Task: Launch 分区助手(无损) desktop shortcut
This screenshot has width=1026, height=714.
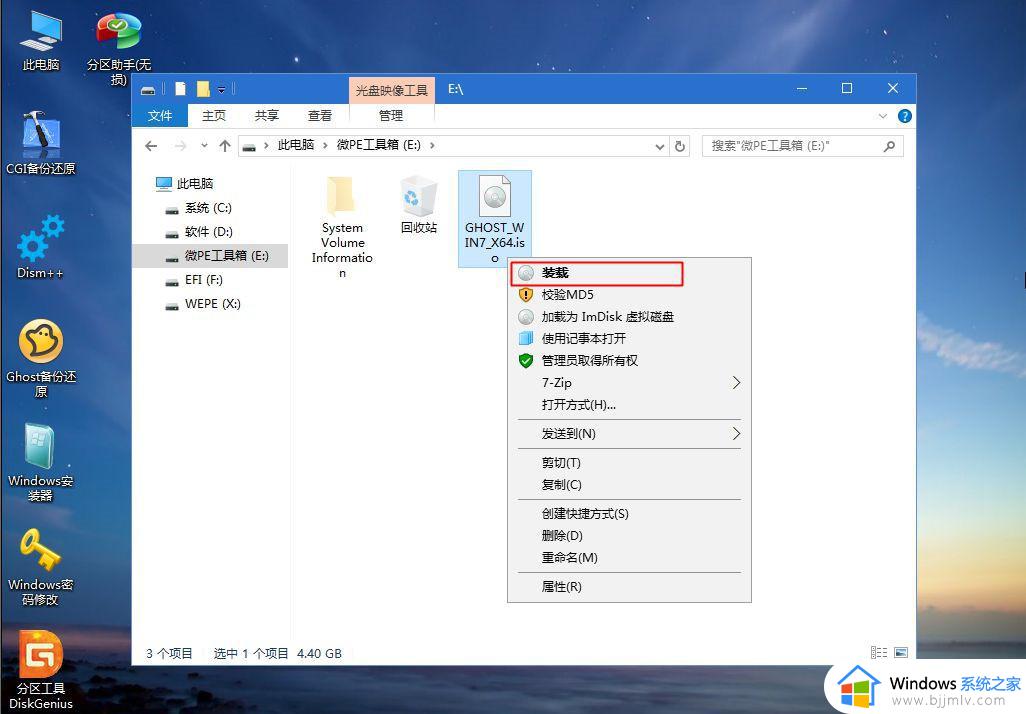Action: tap(118, 47)
